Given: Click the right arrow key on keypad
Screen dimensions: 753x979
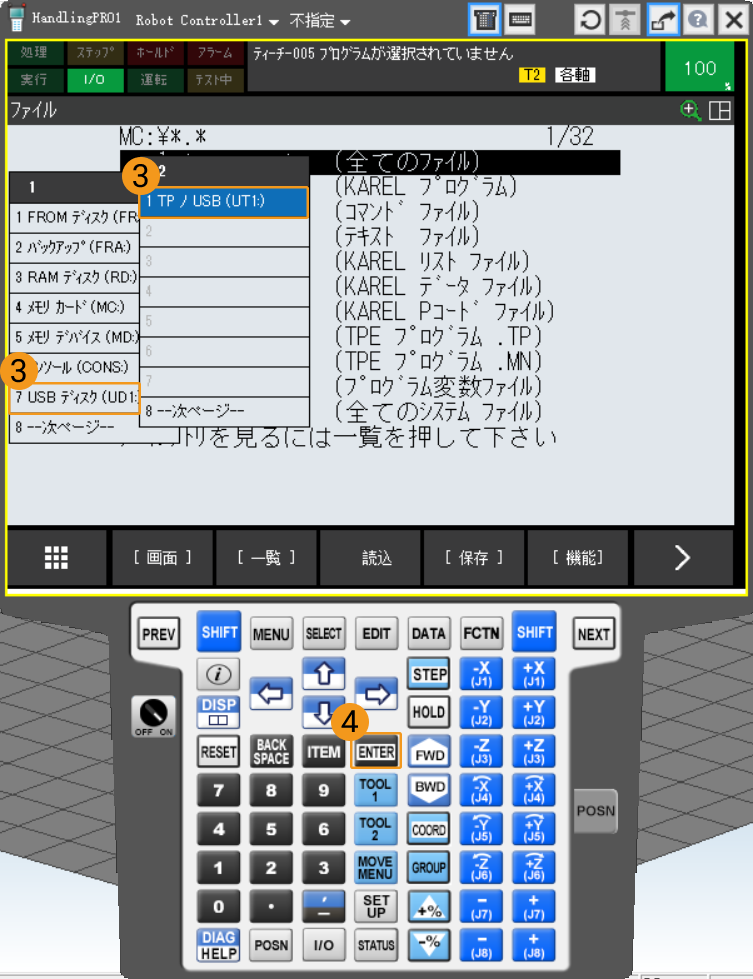Looking at the screenshot, I should 376,693.
